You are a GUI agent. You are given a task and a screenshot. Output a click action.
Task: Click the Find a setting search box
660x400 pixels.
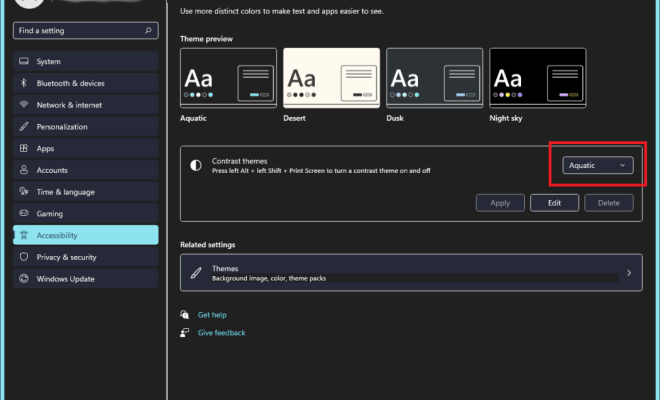pyautogui.click(x=86, y=30)
